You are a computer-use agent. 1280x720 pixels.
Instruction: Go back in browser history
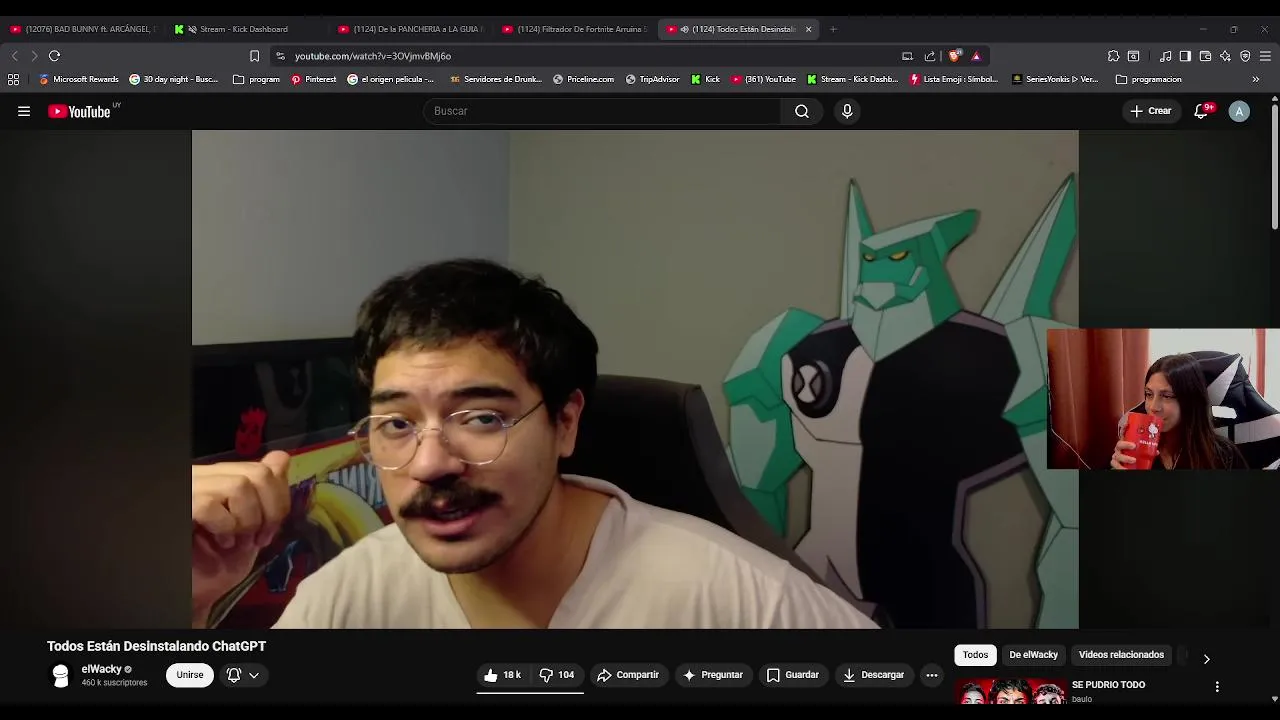pyautogui.click(x=14, y=56)
